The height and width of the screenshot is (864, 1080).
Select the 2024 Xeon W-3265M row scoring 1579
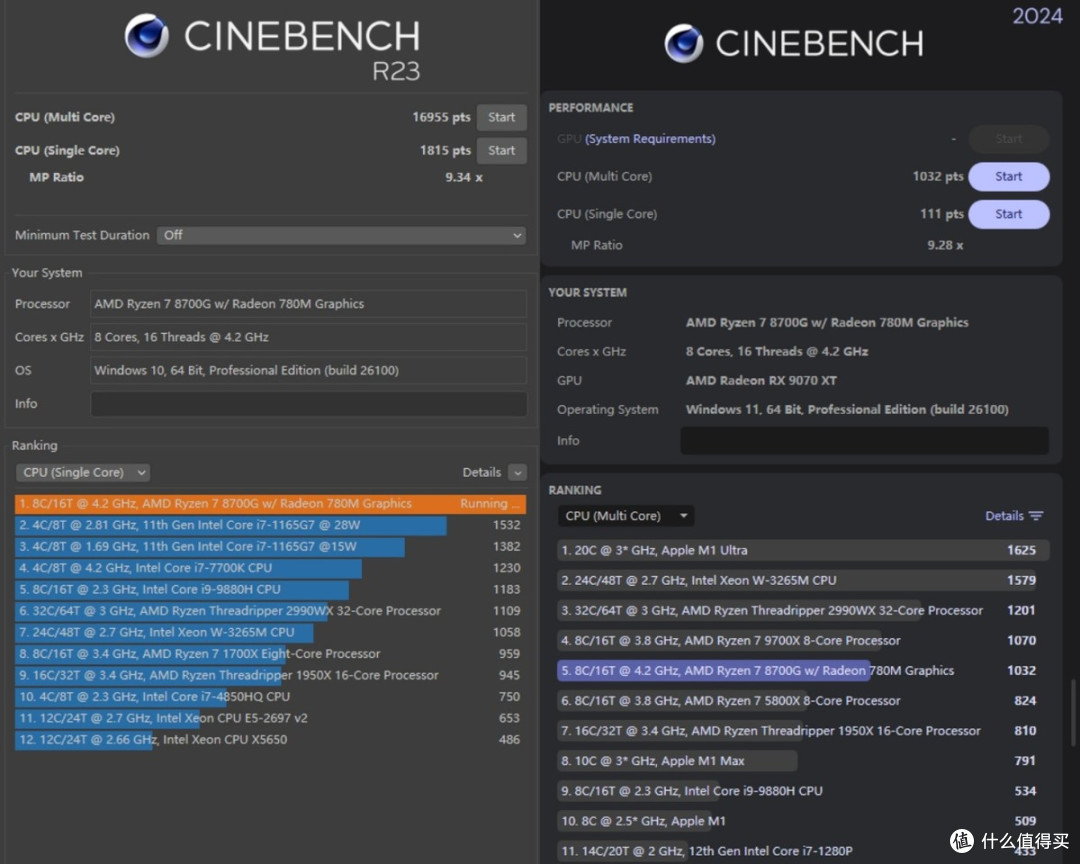pos(802,580)
